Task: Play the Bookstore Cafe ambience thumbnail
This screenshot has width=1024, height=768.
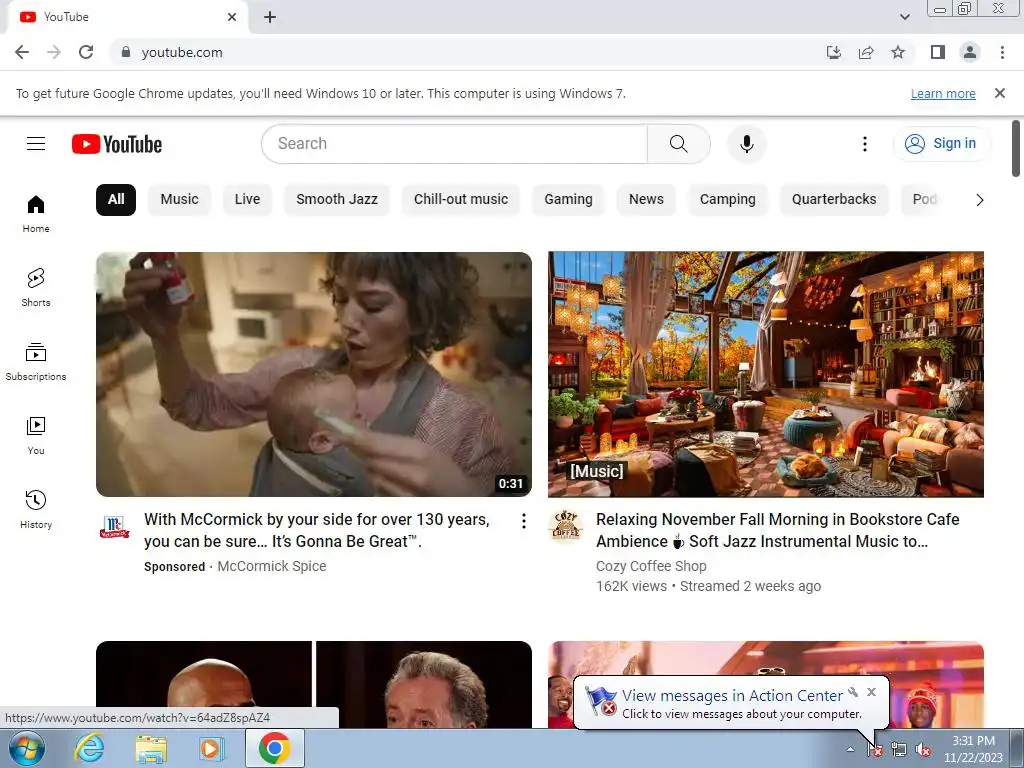Action: (x=765, y=374)
